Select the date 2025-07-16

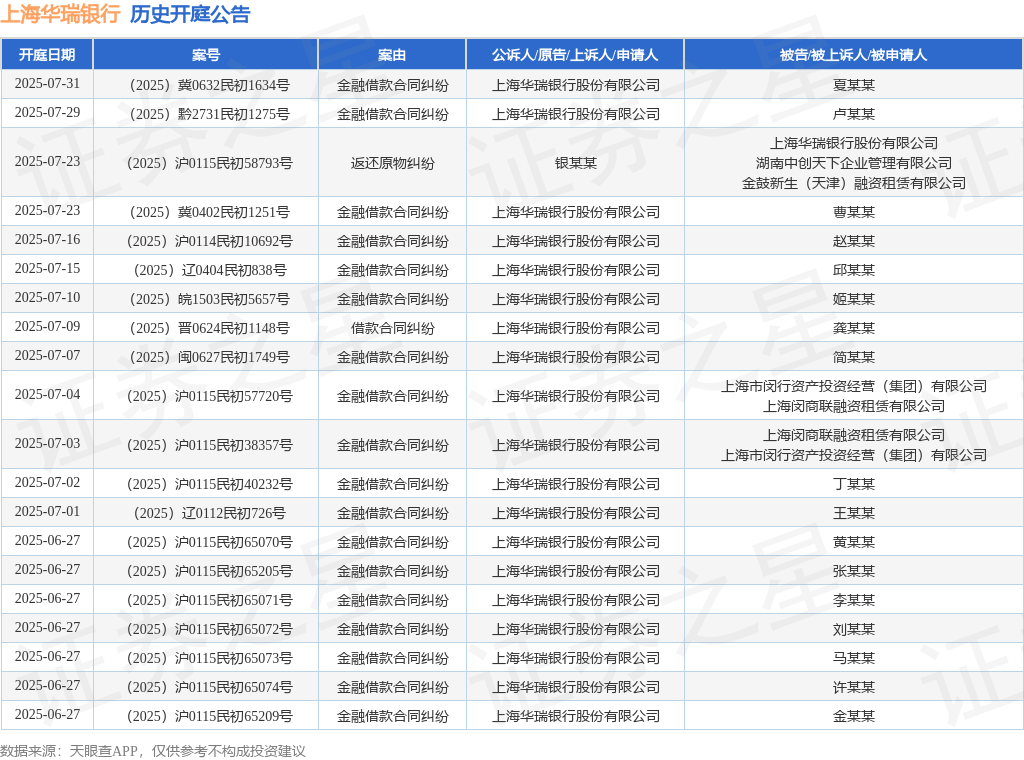point(47,240)
